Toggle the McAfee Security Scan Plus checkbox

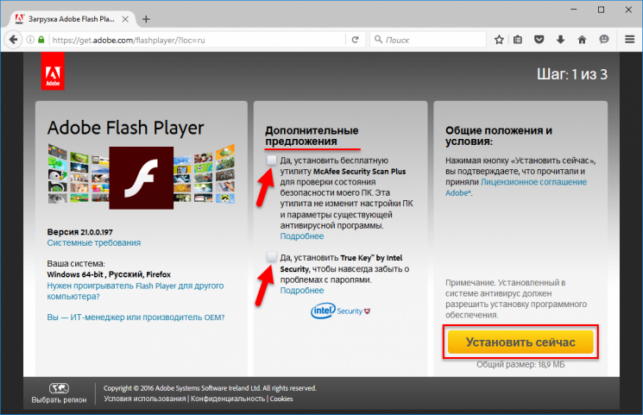[271, 160]
